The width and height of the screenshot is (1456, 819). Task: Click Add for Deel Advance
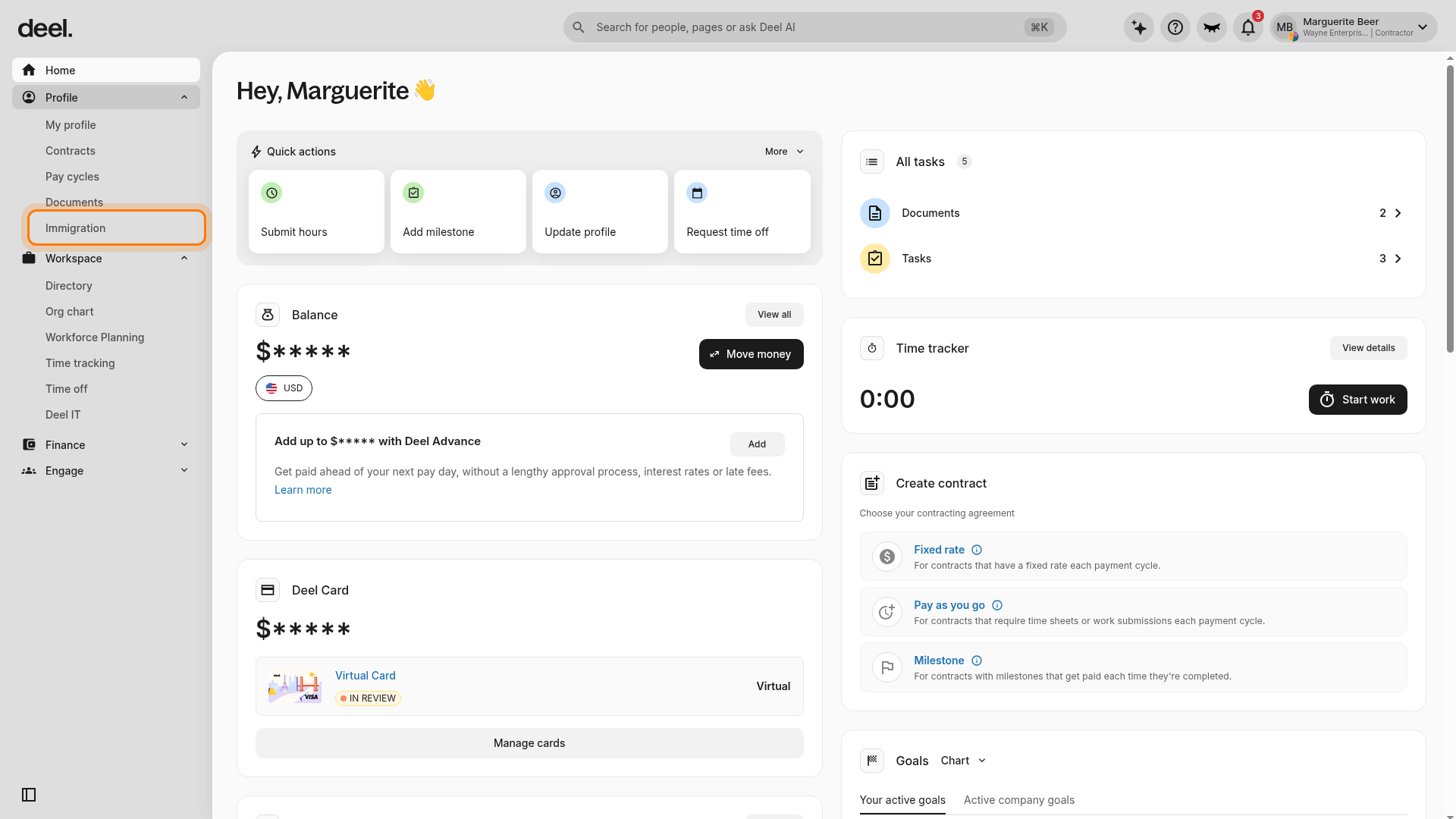tap(758, 444)
